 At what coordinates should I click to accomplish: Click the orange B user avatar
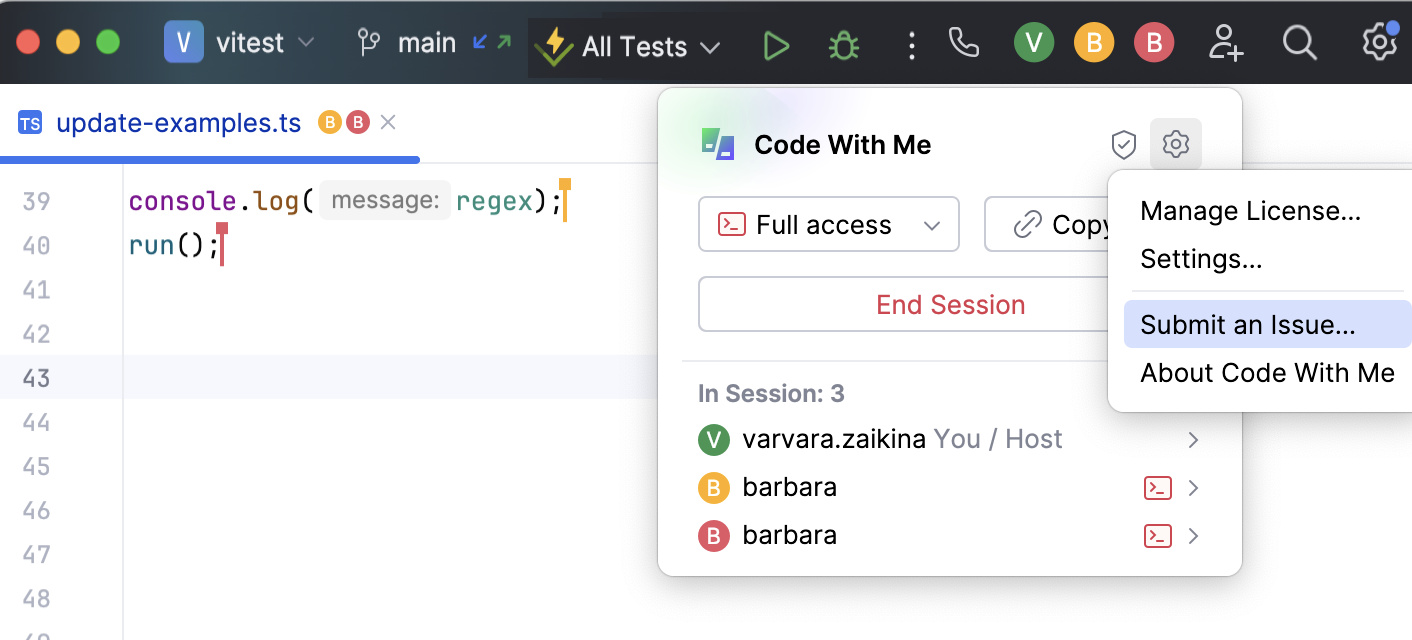coord(1094,43)
